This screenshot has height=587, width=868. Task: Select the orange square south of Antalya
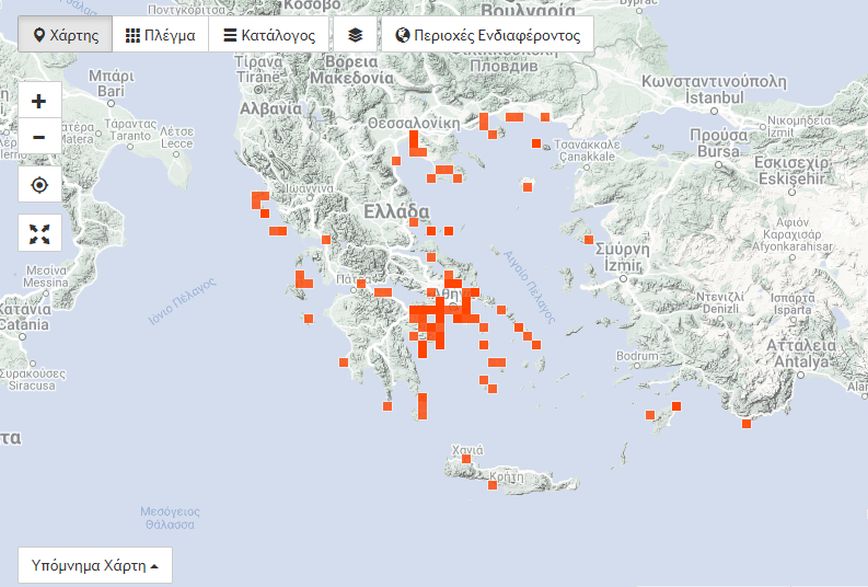click(746, 423)
